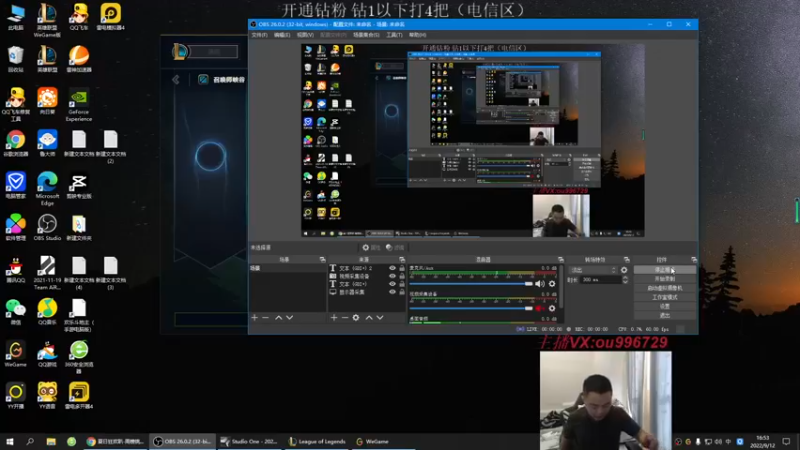Remove selected source with the minus icon

pyautogui.click(x=345, y=317)
